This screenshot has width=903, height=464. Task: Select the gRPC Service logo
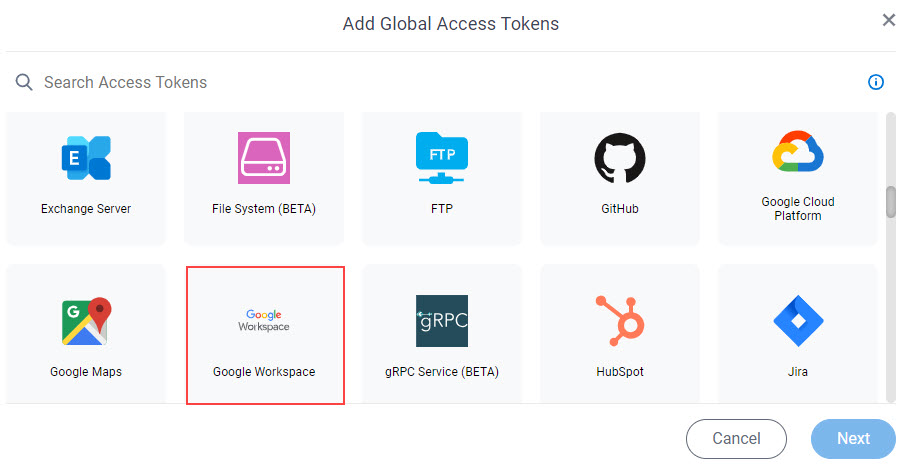(442, 321)
